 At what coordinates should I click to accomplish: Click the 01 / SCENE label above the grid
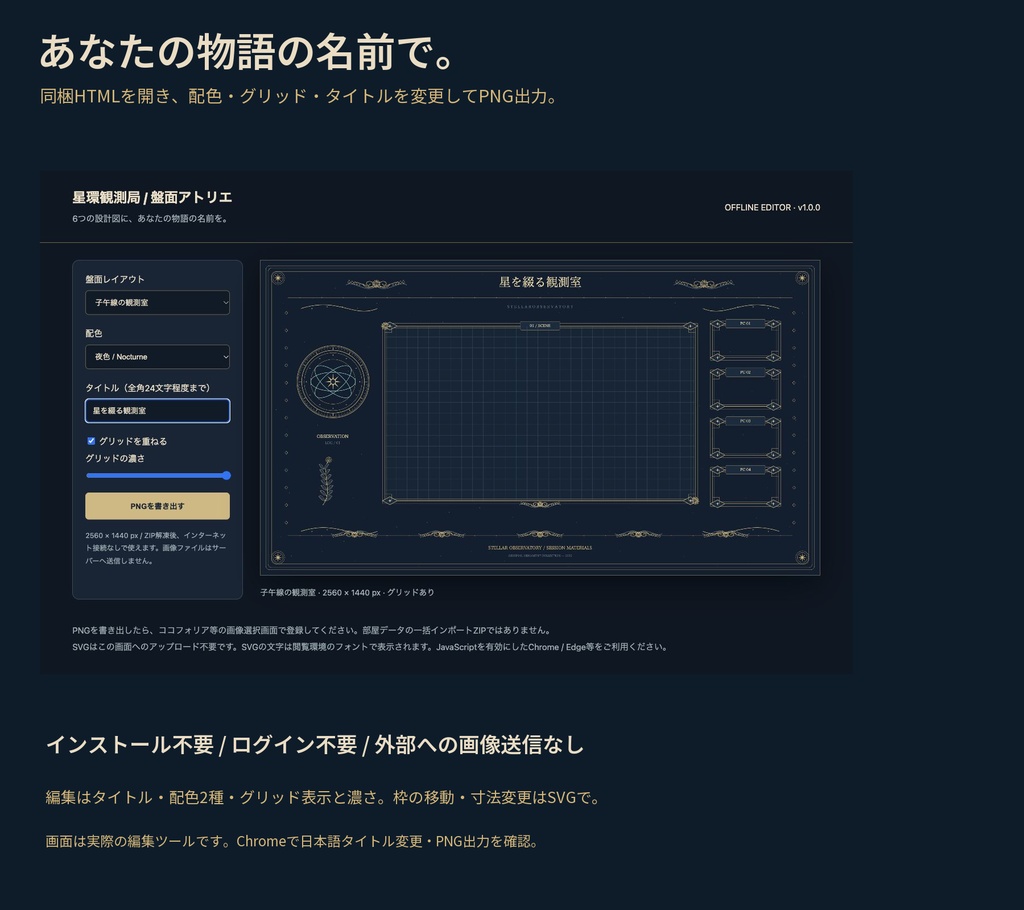tap(539, 325)
